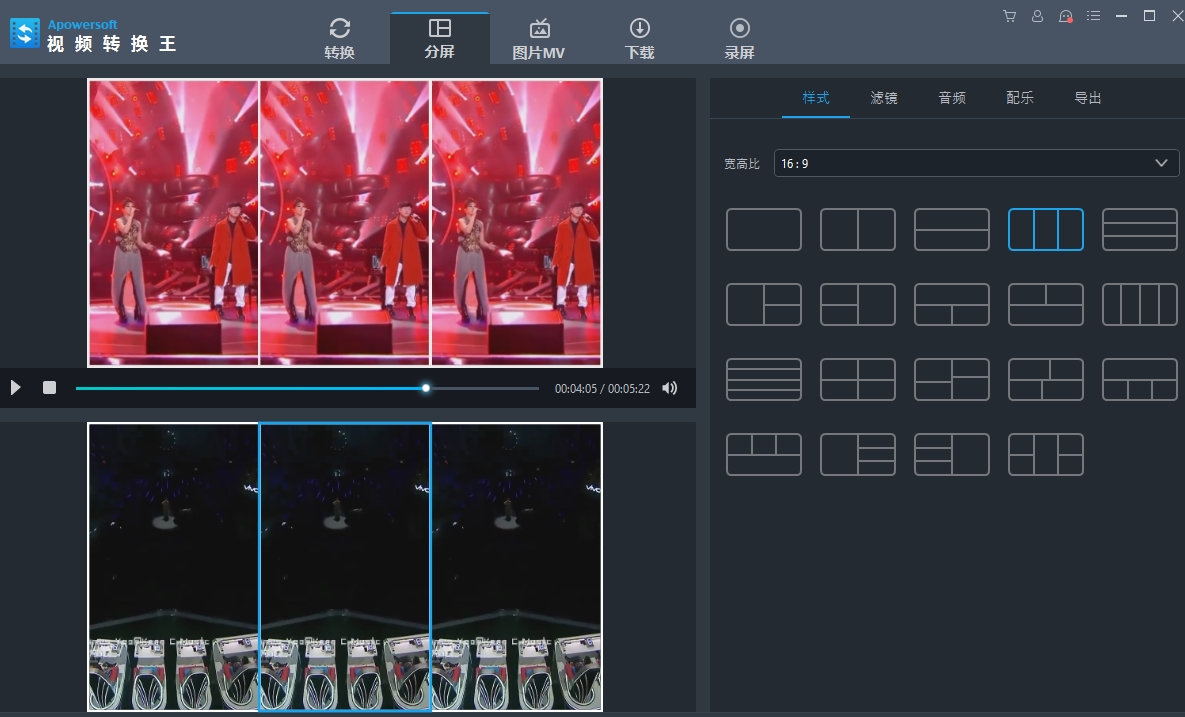Select the left pane of the lower split screen

174,566
